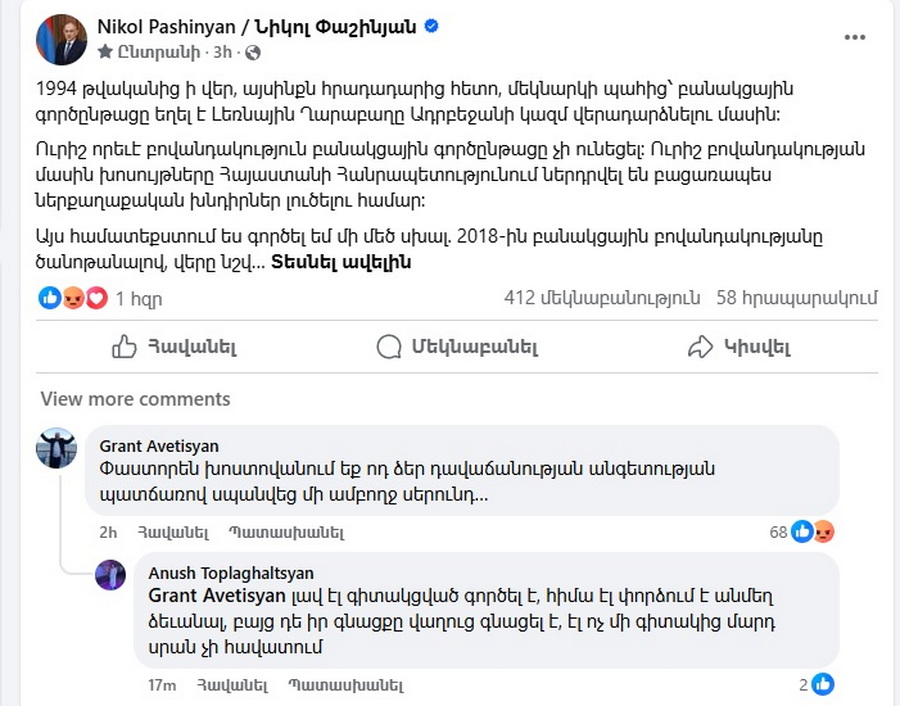The height and width of the screenshot is (706, 900).
Task: Expand View more comments
Action: point(135,399)
